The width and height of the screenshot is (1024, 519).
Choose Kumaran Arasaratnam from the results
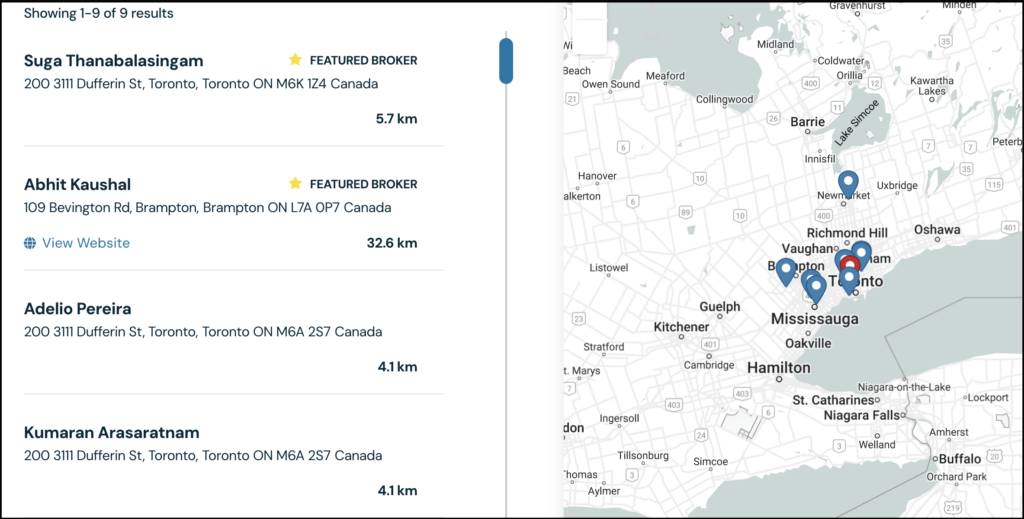point(111,433)
